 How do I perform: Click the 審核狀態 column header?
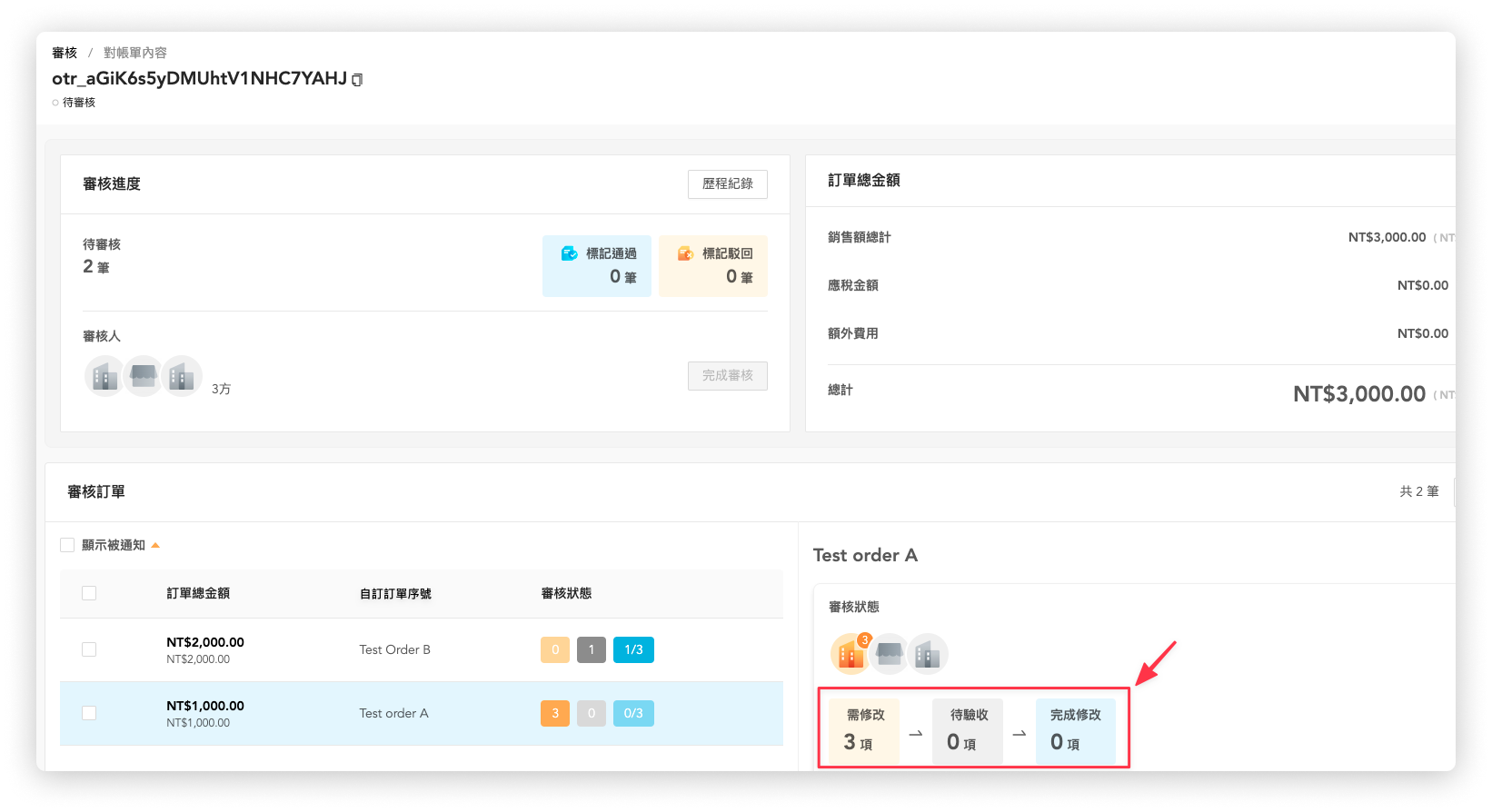tap(566, 593)
